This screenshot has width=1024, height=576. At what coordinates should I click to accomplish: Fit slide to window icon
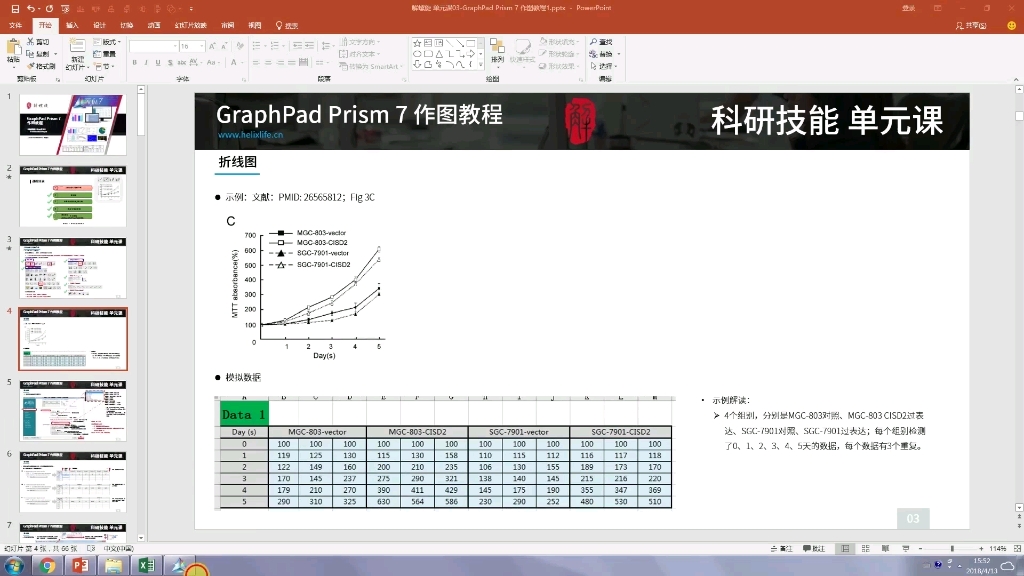click(x=1017, y=549)
